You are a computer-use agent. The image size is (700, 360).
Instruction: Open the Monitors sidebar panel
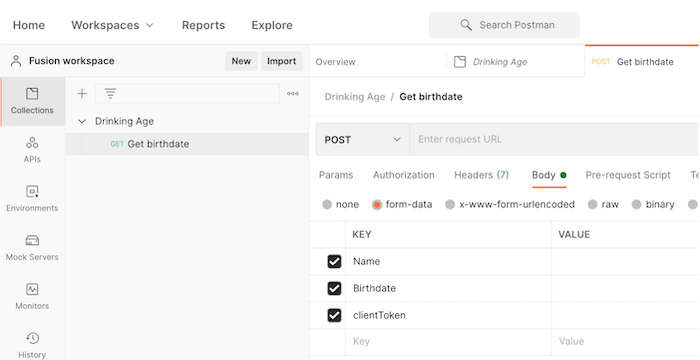coord(32,297)
